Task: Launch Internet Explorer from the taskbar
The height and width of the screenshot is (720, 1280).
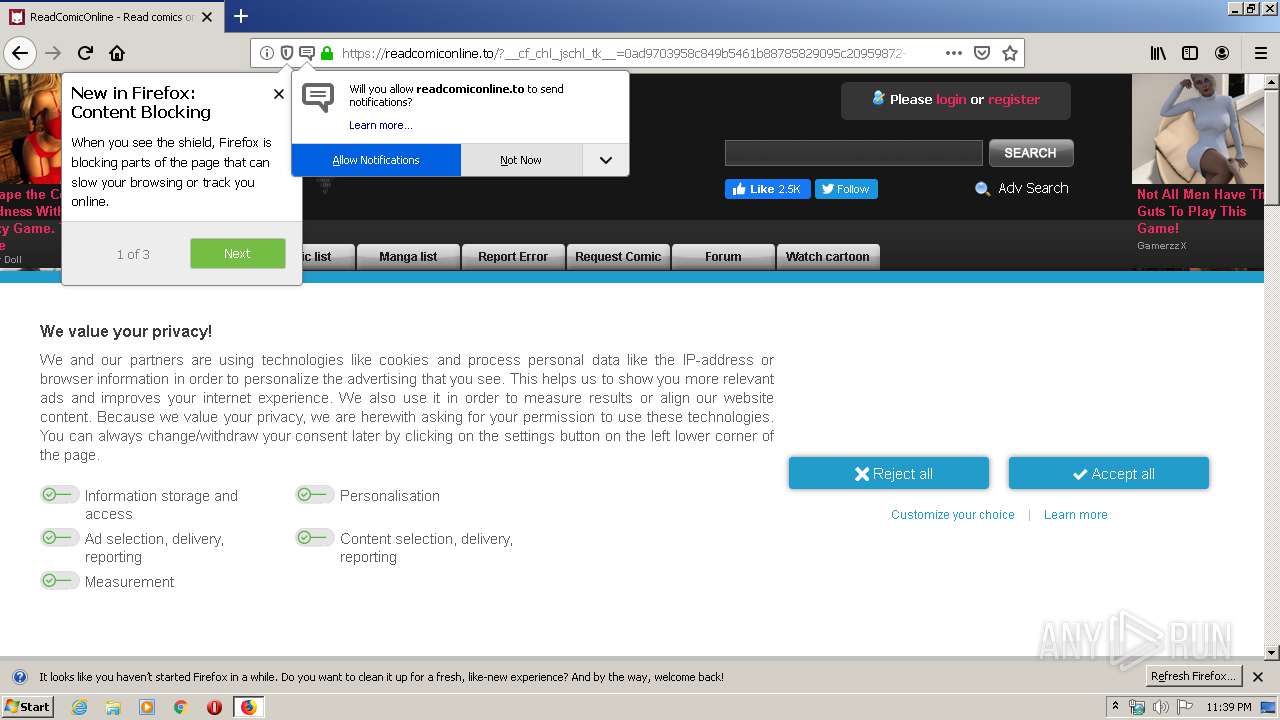Action: click(x=79, y=707)
